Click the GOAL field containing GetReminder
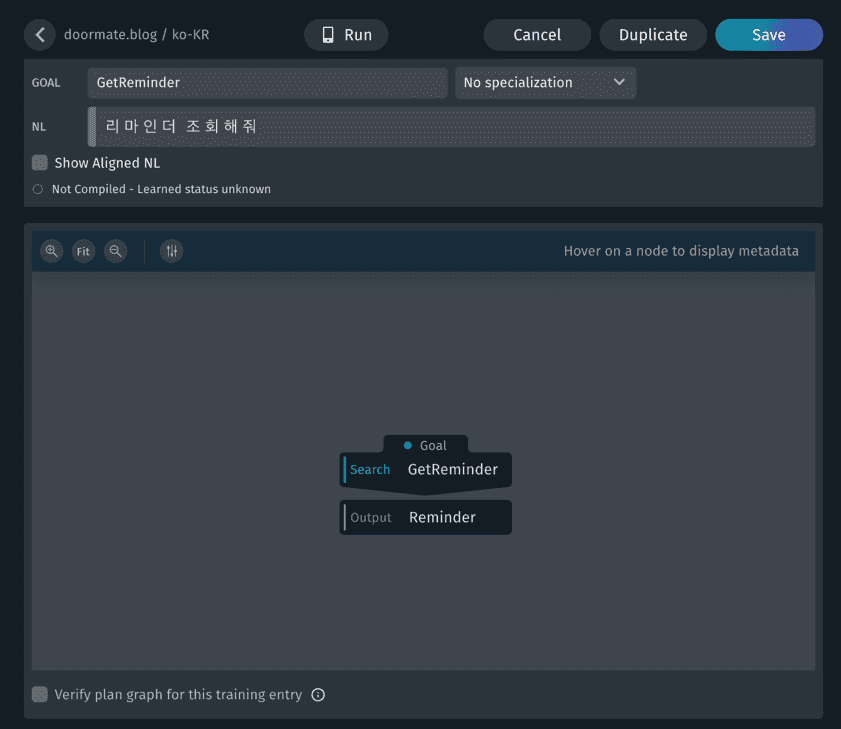841x729 pixels. click(267, 83)
